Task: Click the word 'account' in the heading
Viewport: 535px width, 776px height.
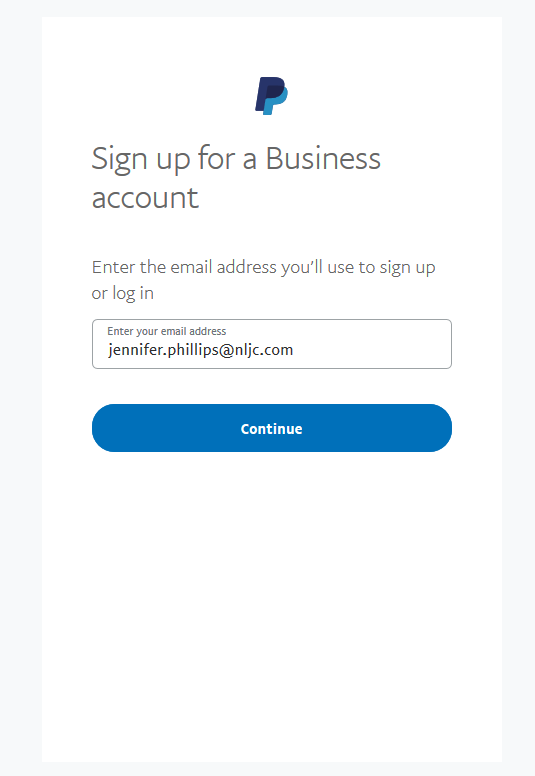Action: coord(145,198)
